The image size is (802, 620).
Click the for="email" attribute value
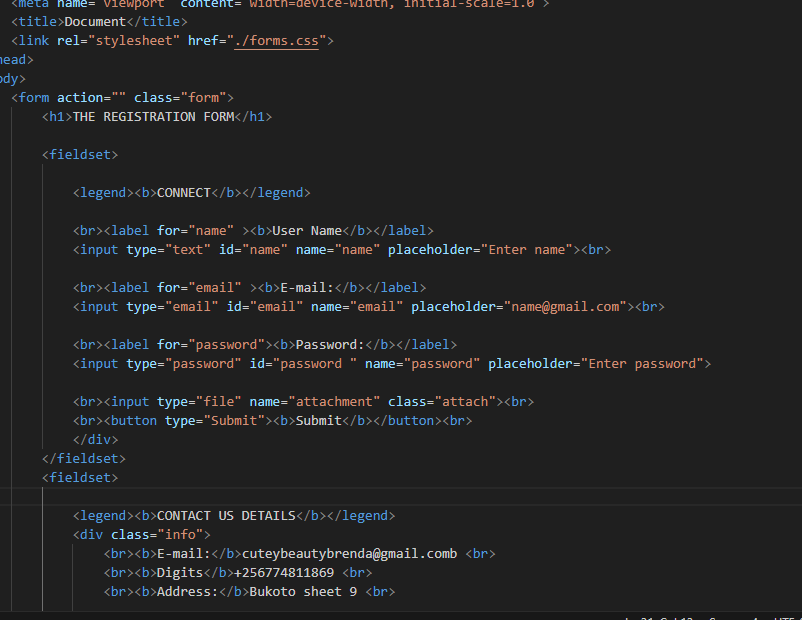click(x=215, y=287)
